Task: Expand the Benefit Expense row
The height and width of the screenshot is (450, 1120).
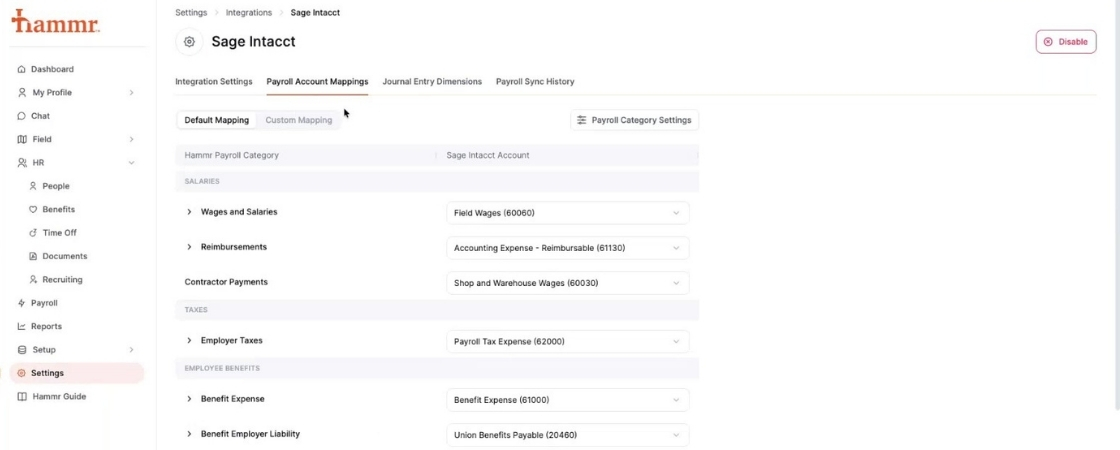Action: click(189, 399)
